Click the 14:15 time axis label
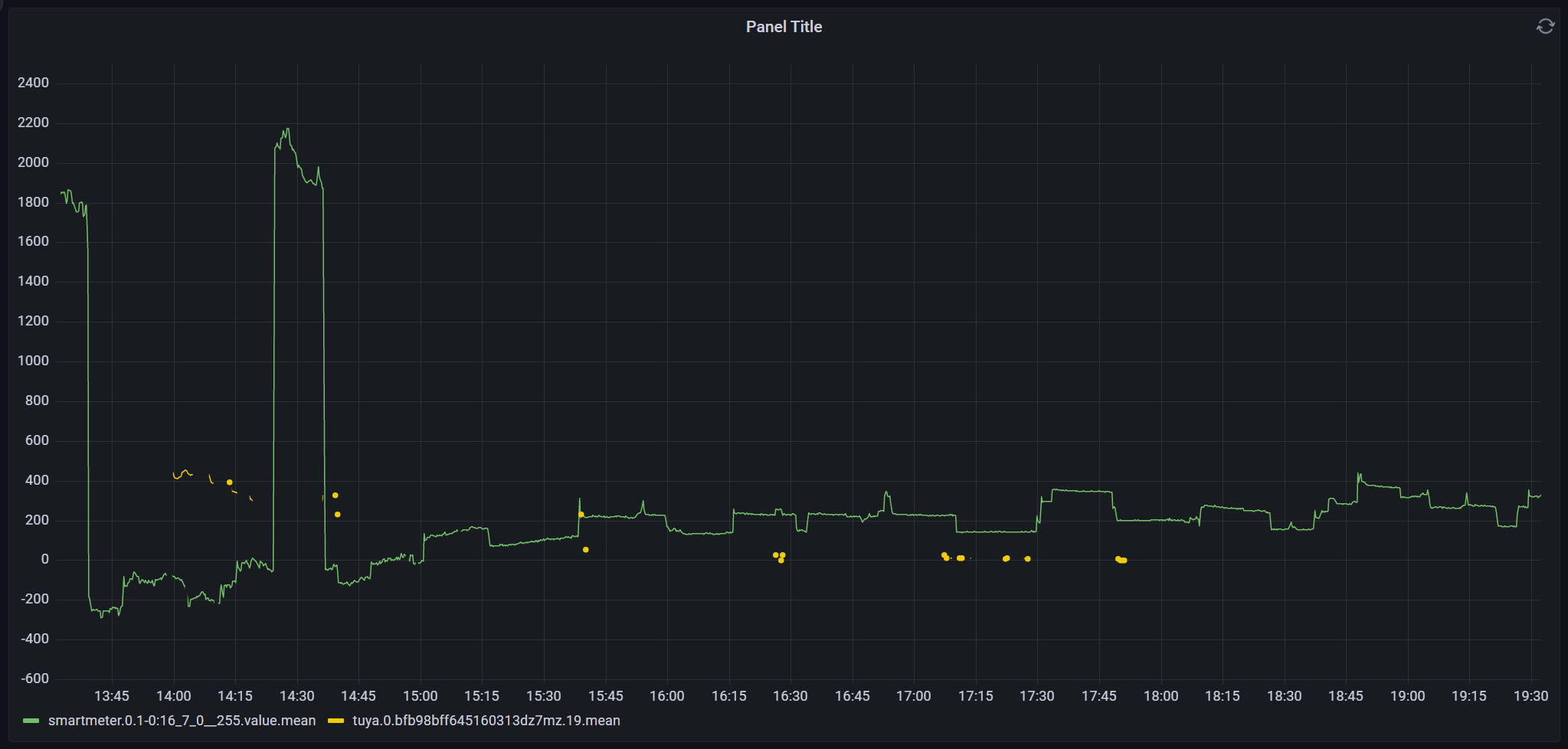This screenshot has width=1568, height=749. point(235,696)
